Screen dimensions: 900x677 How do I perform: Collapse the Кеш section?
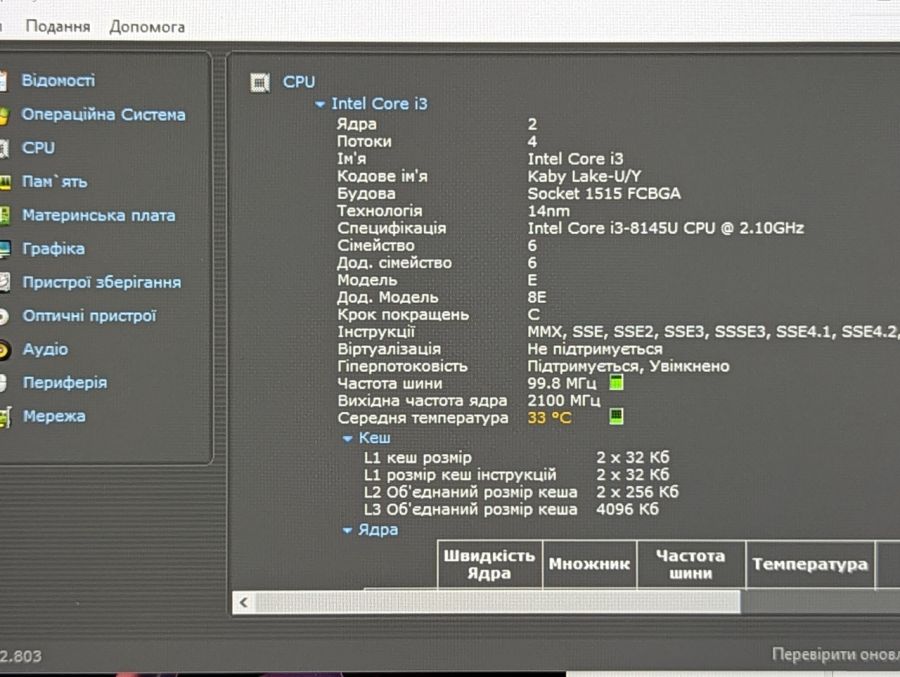tap(347, 439)
